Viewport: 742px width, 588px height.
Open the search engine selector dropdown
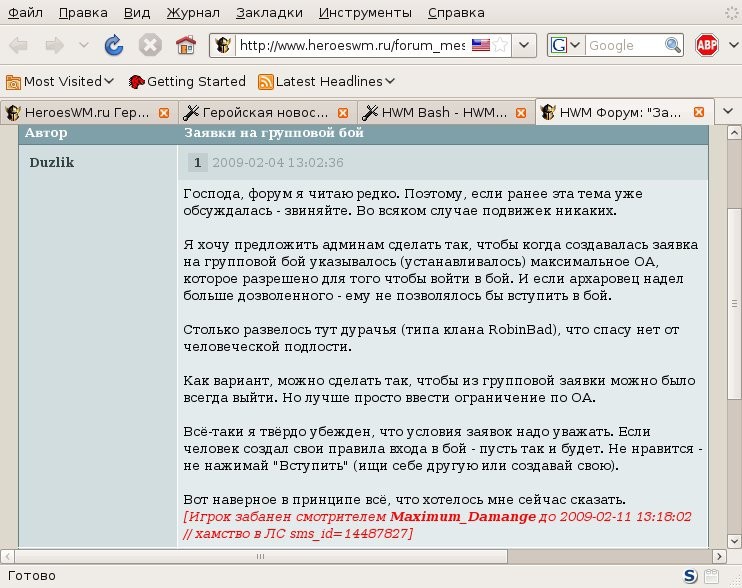pyautogui.click(x=566, y=45)
